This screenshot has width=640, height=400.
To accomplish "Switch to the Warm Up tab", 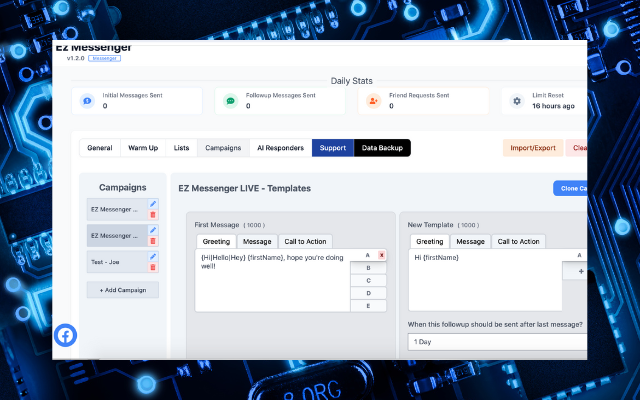I will 143,148.
